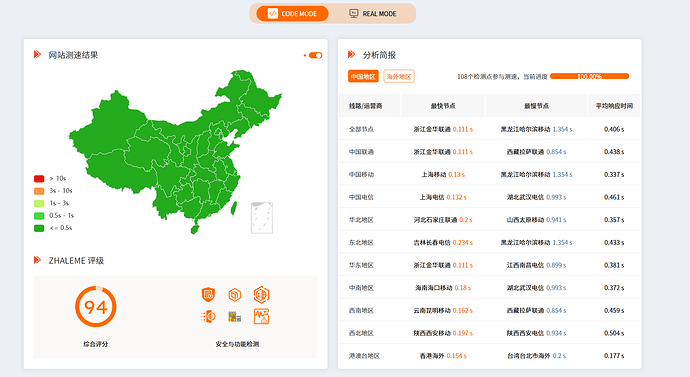Select the 海外地区 tab
Image resolution: width=690 pixels, height=377 pixels.
(x=399, y=77)
